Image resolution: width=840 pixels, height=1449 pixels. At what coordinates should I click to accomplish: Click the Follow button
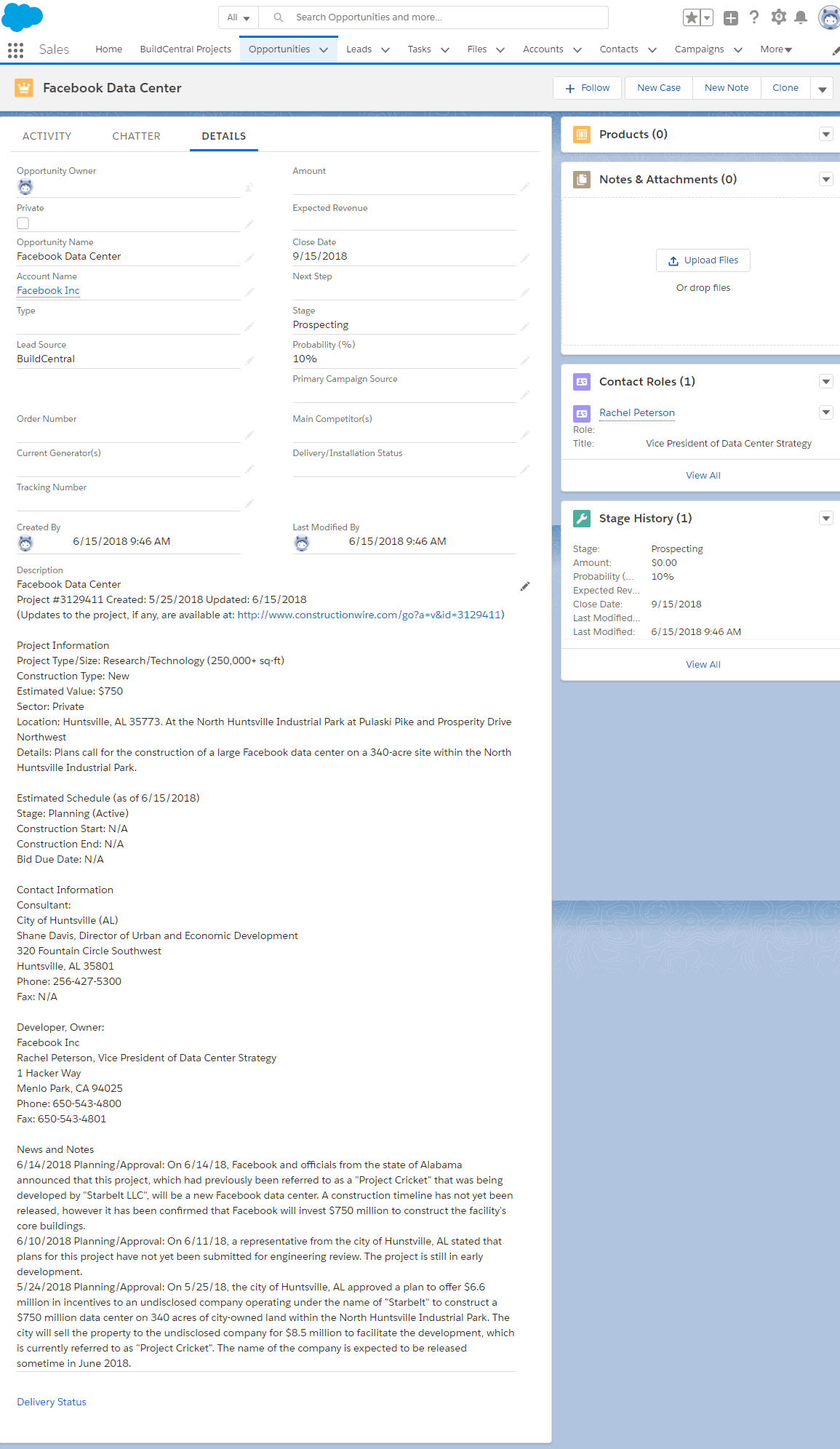pyautogui.click(x=588, y=88)
